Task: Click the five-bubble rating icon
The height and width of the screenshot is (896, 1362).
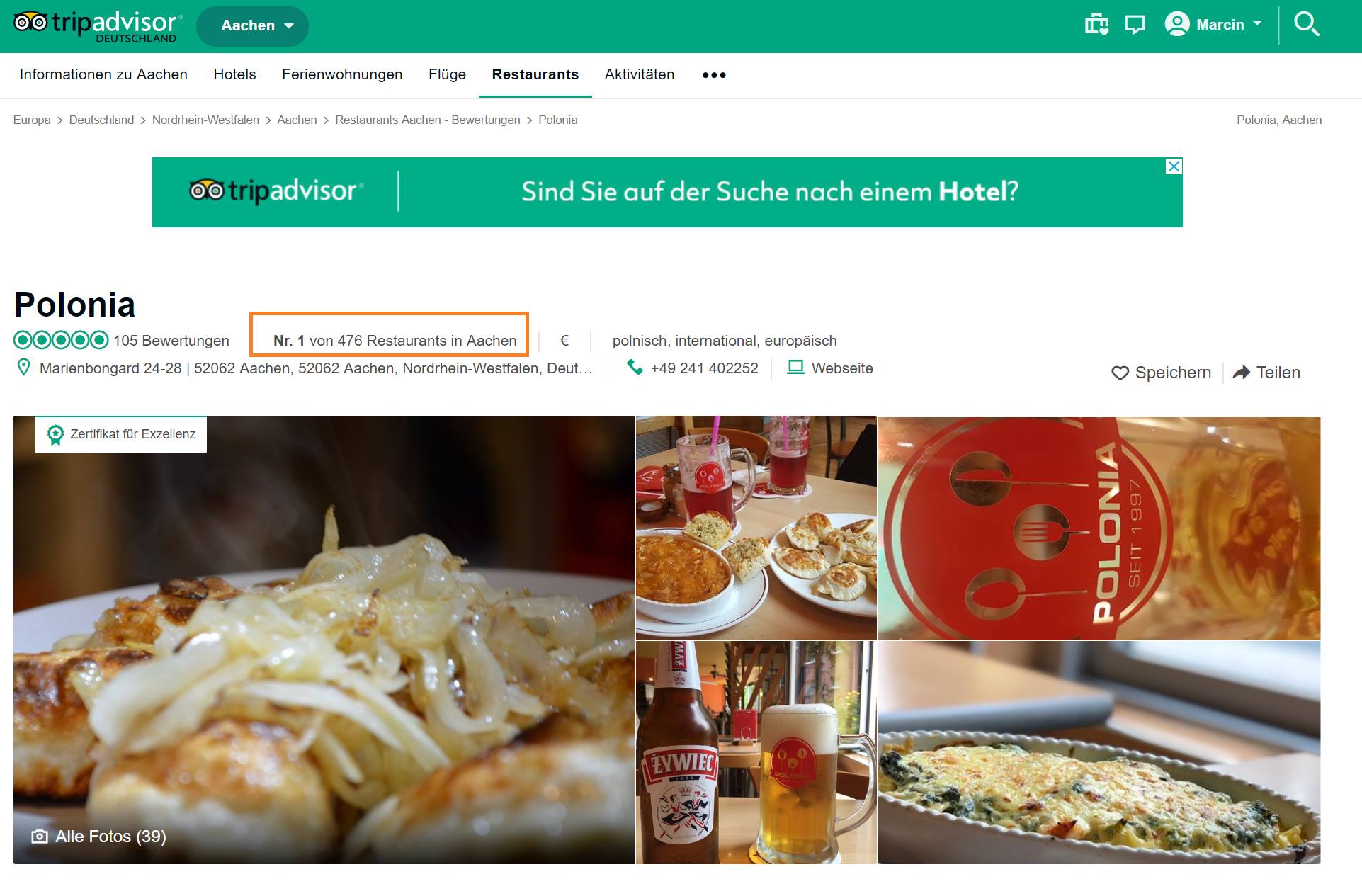Action: 61,341
